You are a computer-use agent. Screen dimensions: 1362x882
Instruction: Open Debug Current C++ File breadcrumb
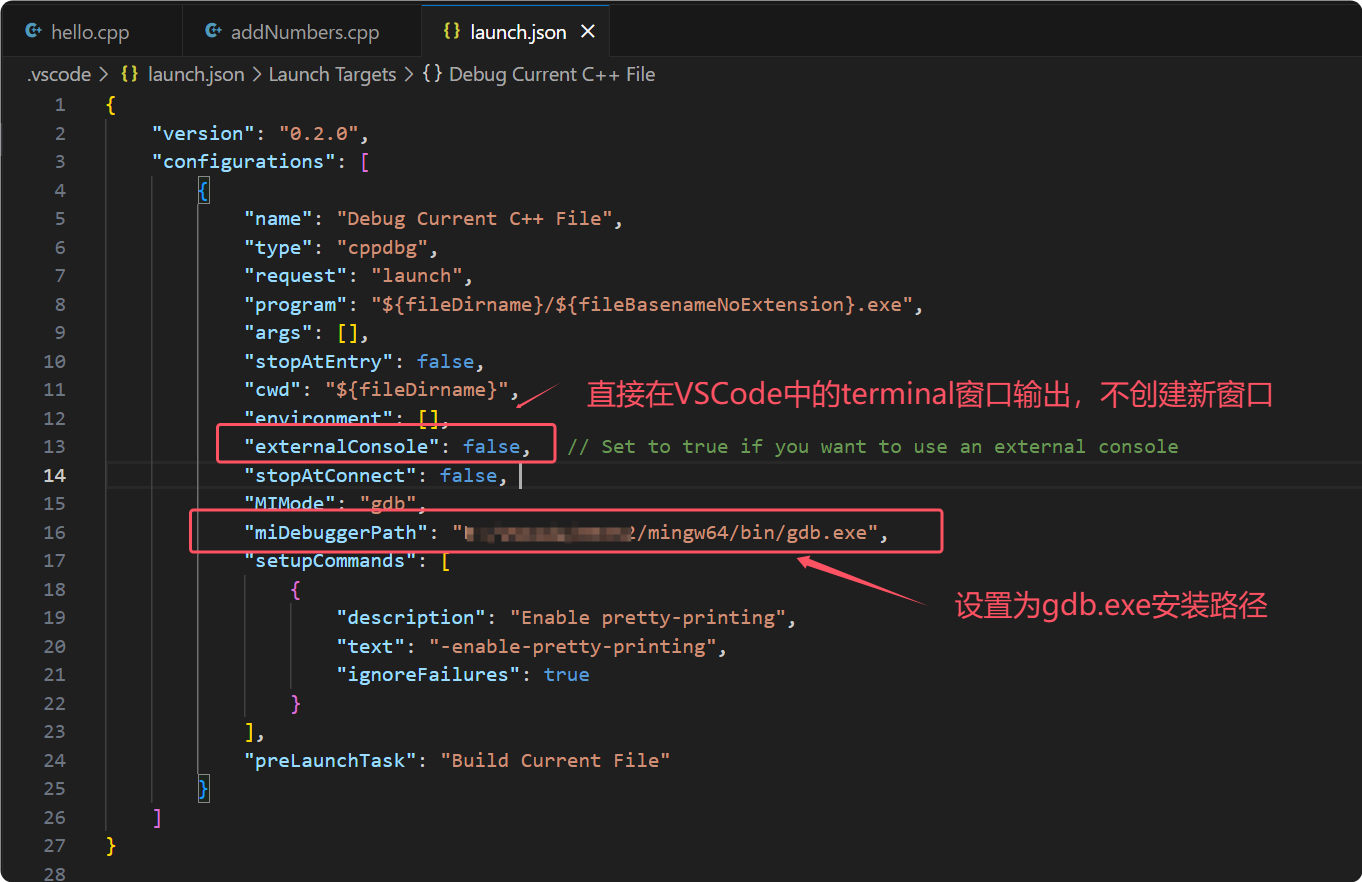point(552,74)
